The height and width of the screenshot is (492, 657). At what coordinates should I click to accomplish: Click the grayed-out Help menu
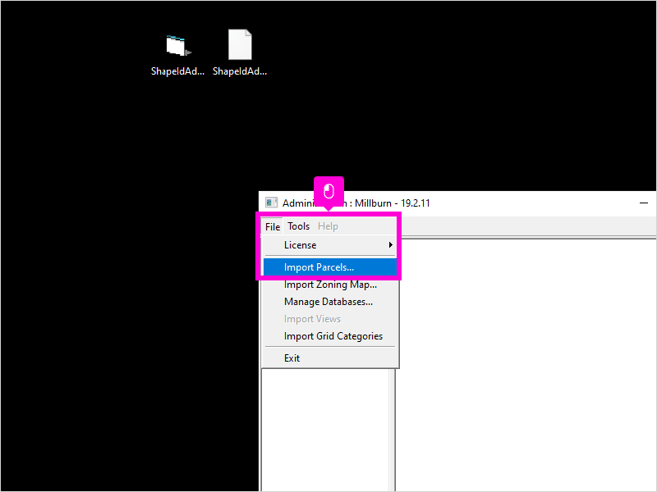click(x=327, y=226)
